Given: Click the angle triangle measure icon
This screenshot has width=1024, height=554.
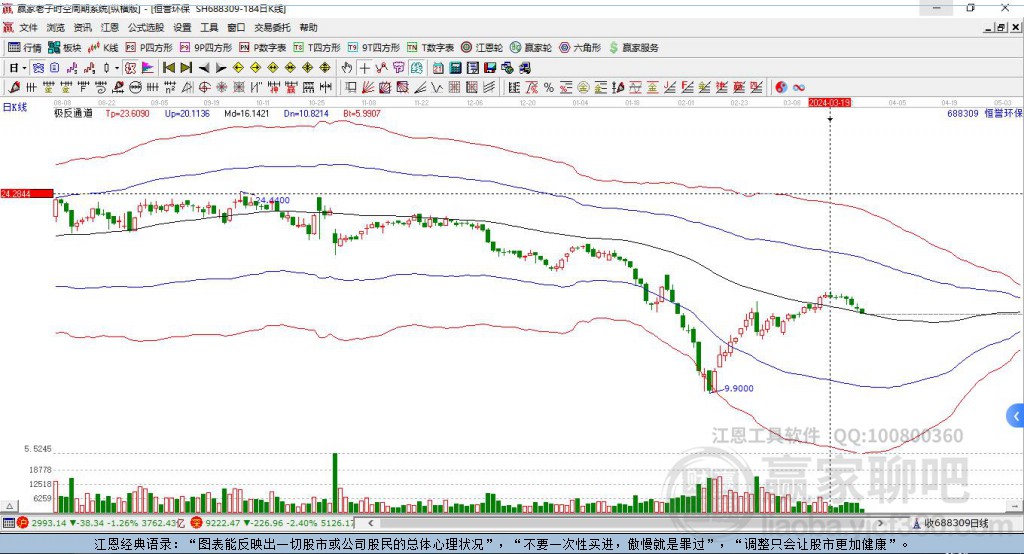Looking at the screenshot, I should pos(187,88).
